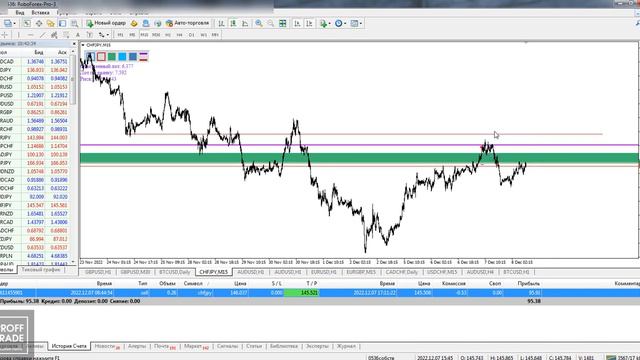Image resolution: width=640 pixels, height=360 pixels.
Task: Switch timeframe to M30
Action: [x=156, y=35]
